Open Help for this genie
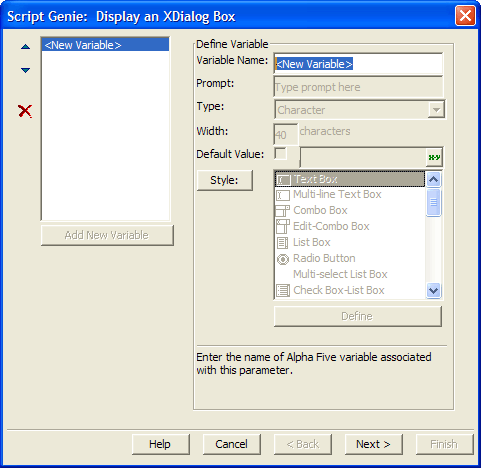The image size is (481, 468). [161, 444]
